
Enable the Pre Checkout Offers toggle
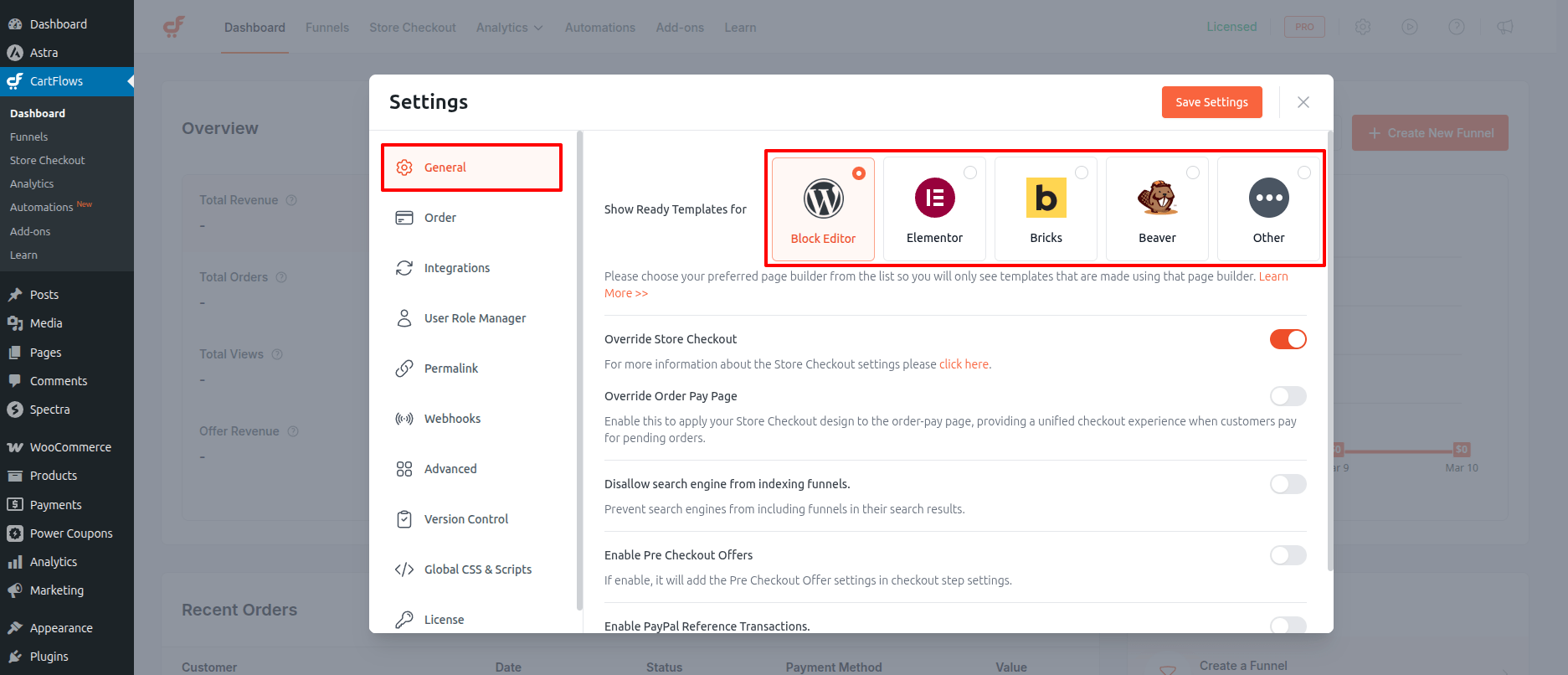(1288, 555)
